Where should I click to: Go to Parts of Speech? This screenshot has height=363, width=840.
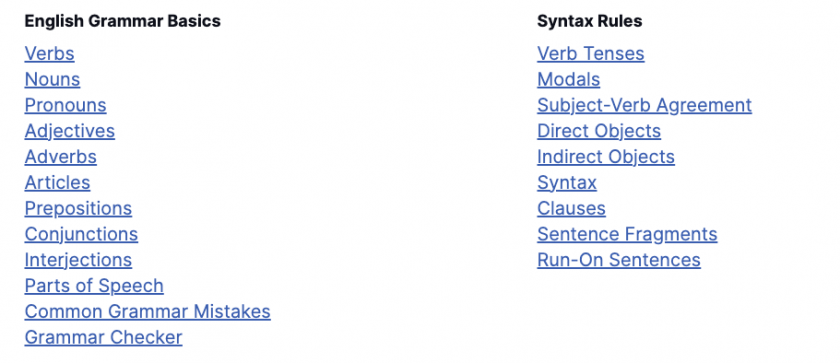[94, 286]
